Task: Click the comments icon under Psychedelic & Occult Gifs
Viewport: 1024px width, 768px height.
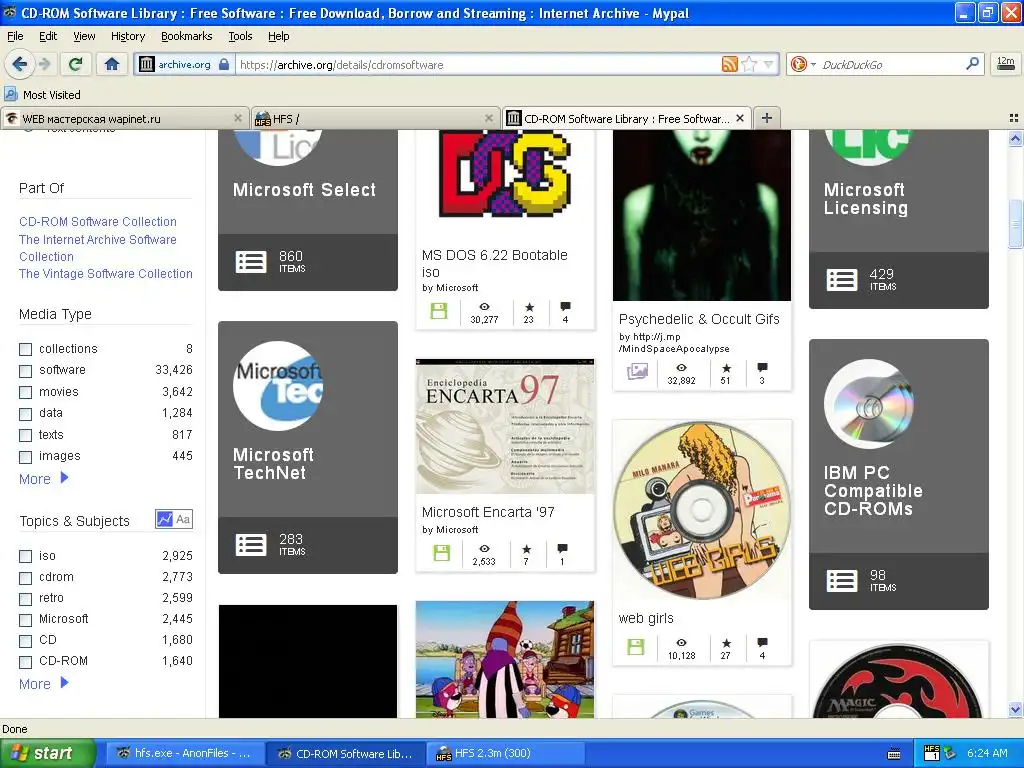Action: coord(762,368)
